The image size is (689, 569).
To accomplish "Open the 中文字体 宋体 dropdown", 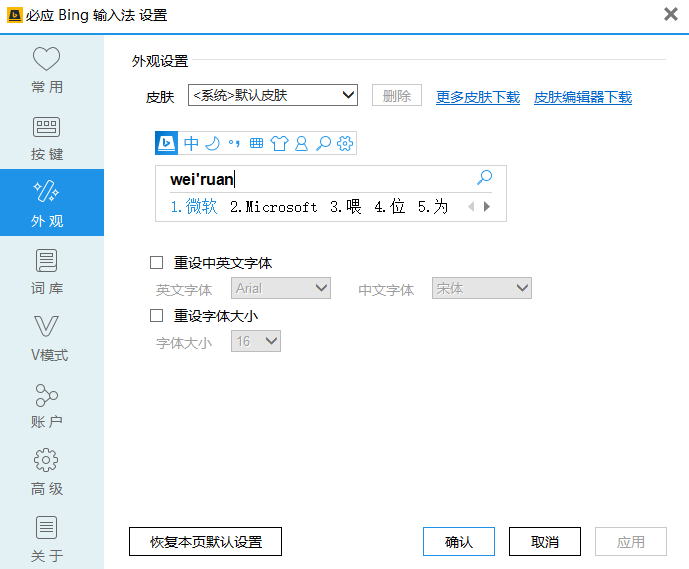I will click(x=481, y=288).
